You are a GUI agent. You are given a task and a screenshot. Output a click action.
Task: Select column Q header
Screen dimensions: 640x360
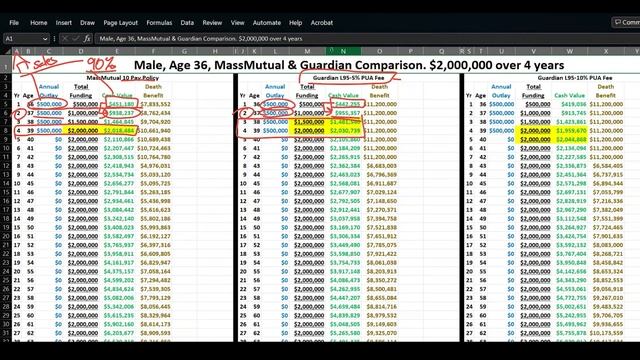(441, 51)
